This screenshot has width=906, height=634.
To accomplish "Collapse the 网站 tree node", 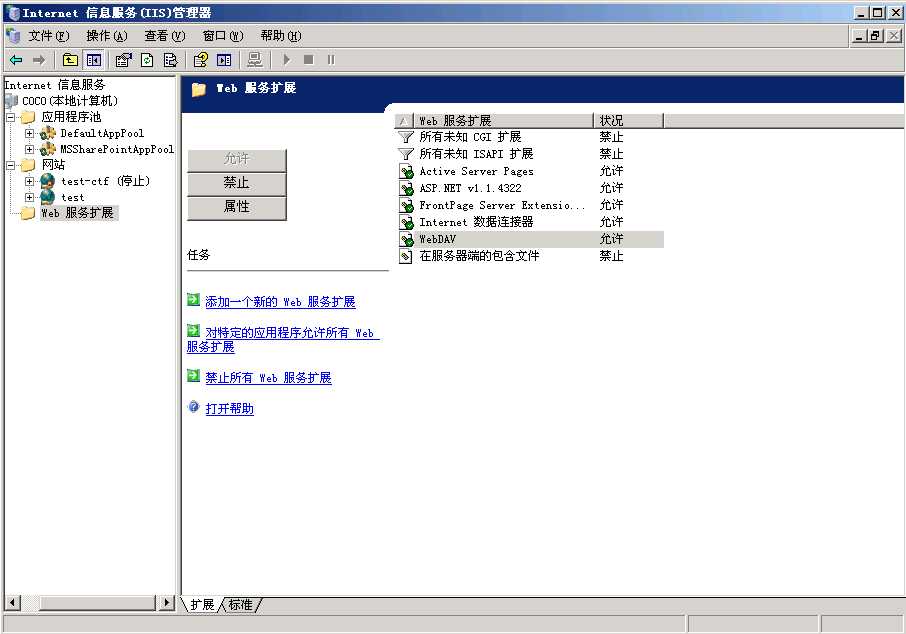I will click(10, 165).
